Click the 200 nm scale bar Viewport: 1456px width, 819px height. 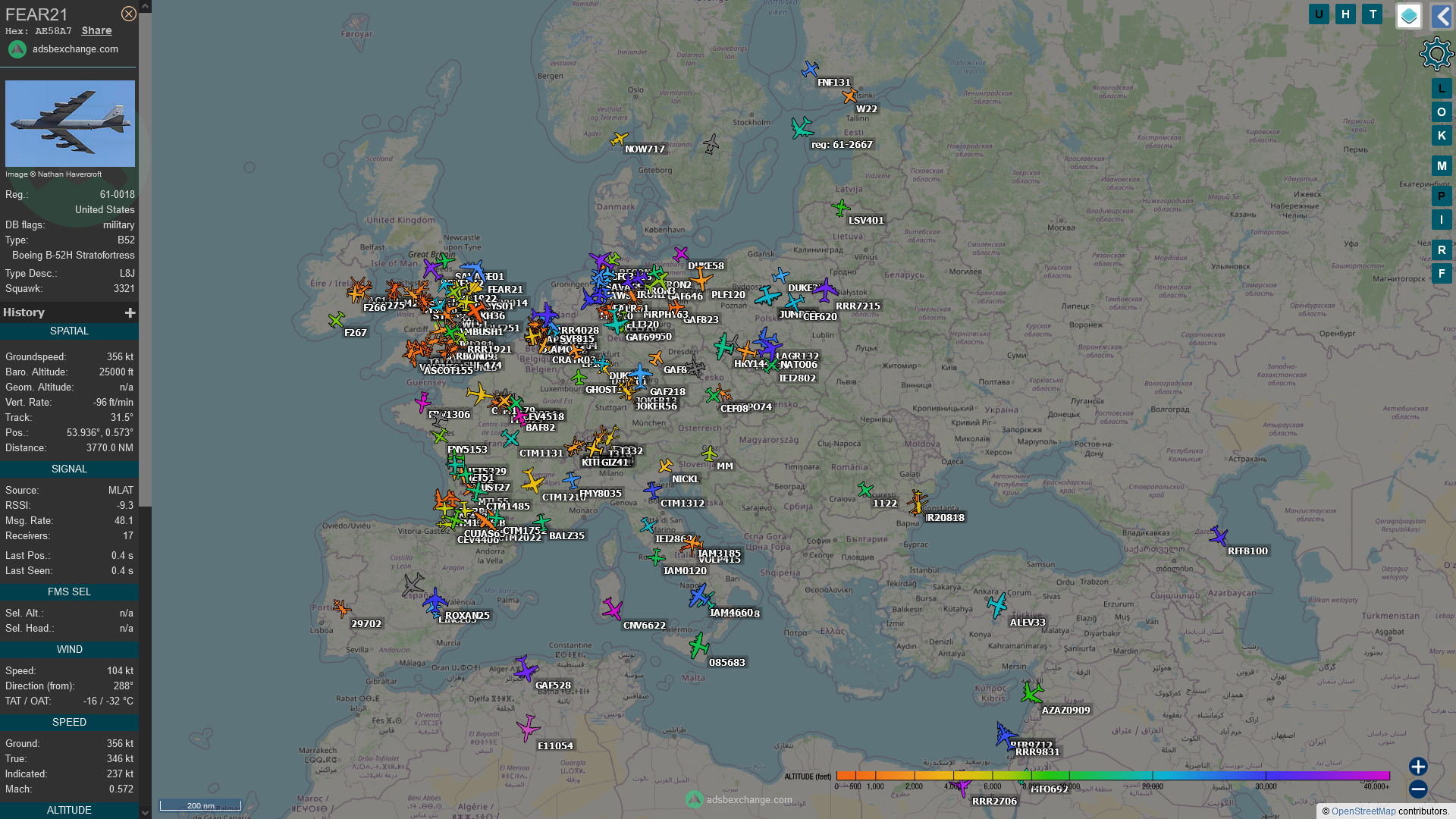click(200, 805)
